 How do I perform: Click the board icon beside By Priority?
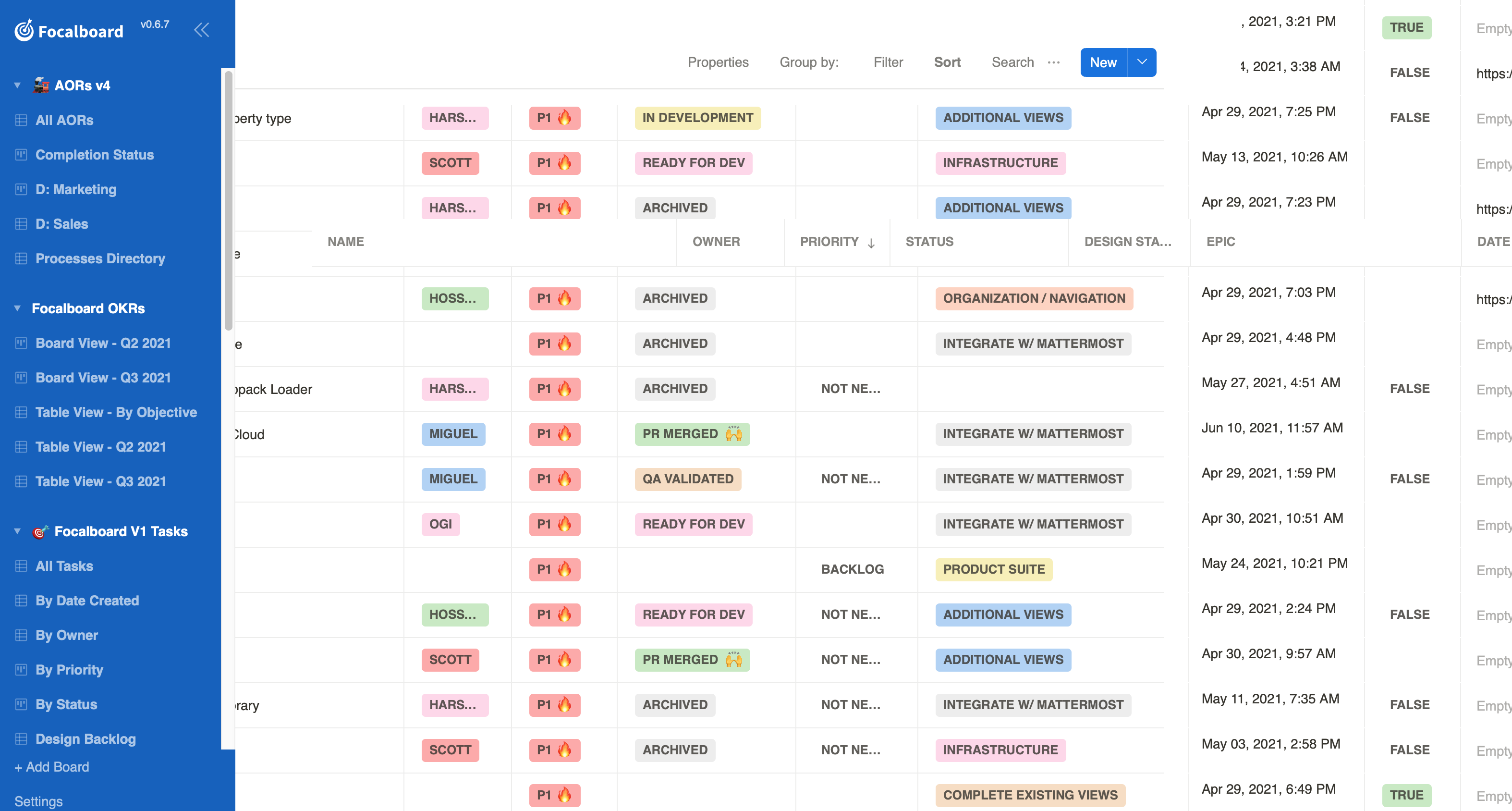pyautogui.click(x=21, y=670)
